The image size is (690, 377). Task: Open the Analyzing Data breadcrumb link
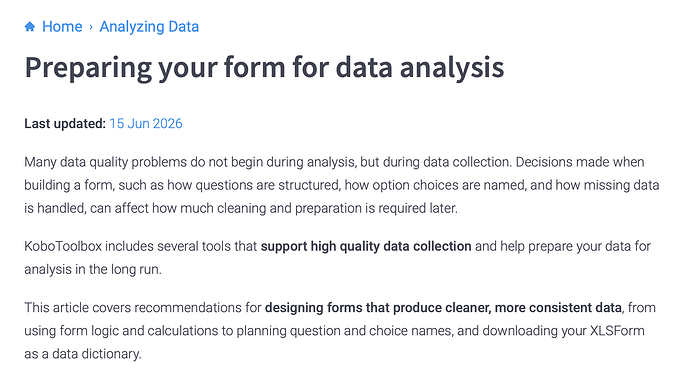click(149, 26)
